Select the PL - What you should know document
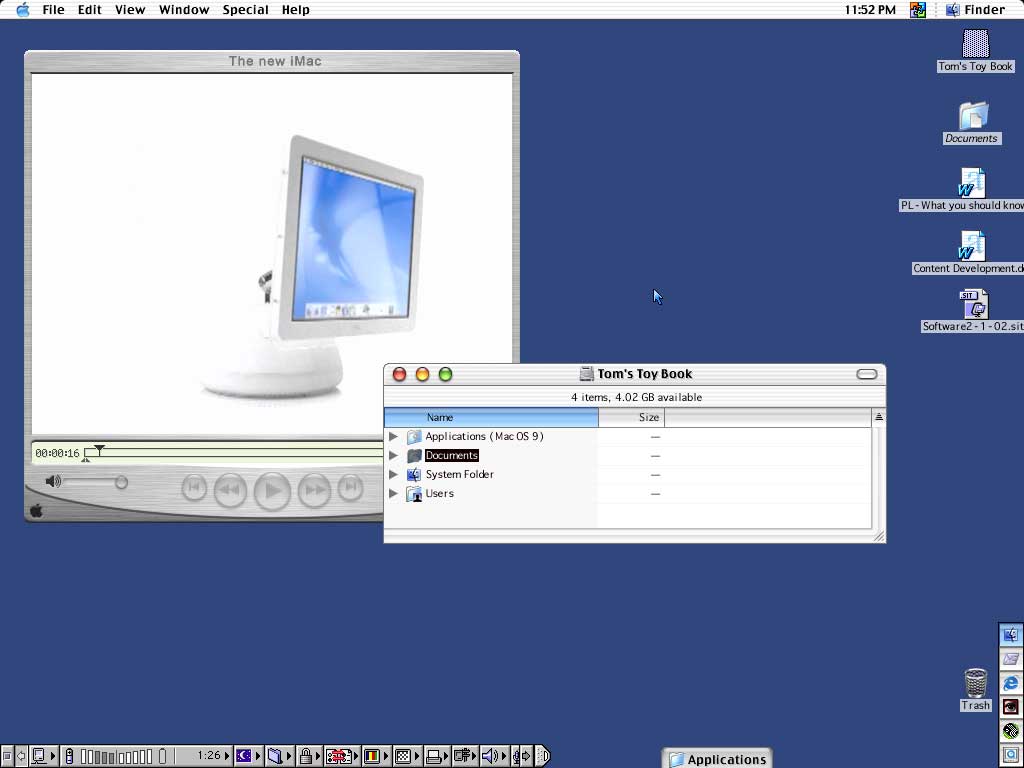The width and height of the screenshot is (1024, 768). [972, 183]
